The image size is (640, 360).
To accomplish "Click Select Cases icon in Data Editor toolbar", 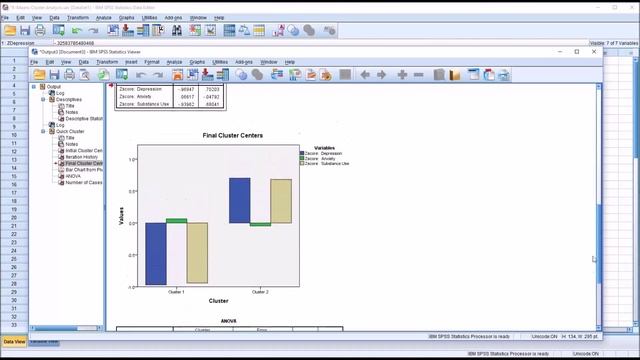I will (x=259, y=30).
